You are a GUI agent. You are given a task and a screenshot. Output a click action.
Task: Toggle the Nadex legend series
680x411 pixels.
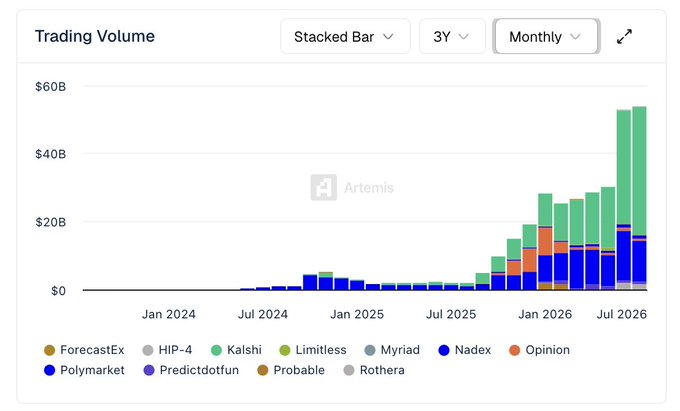(464, 350)
